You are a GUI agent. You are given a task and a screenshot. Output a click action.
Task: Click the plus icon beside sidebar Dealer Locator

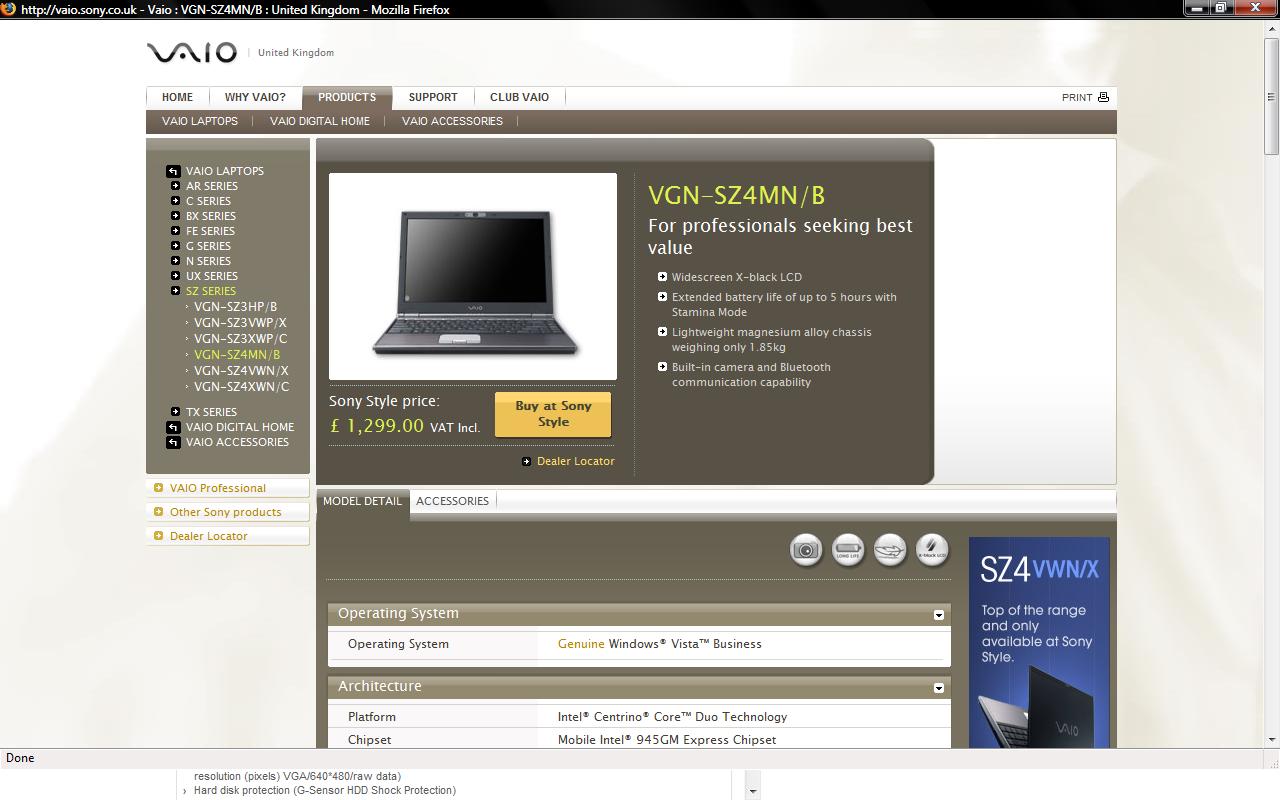[158, 536]
